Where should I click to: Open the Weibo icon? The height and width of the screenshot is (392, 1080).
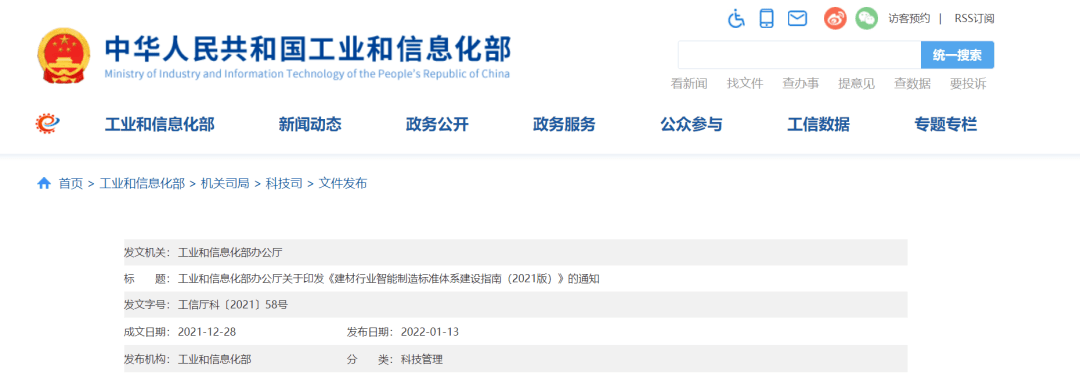835,19
